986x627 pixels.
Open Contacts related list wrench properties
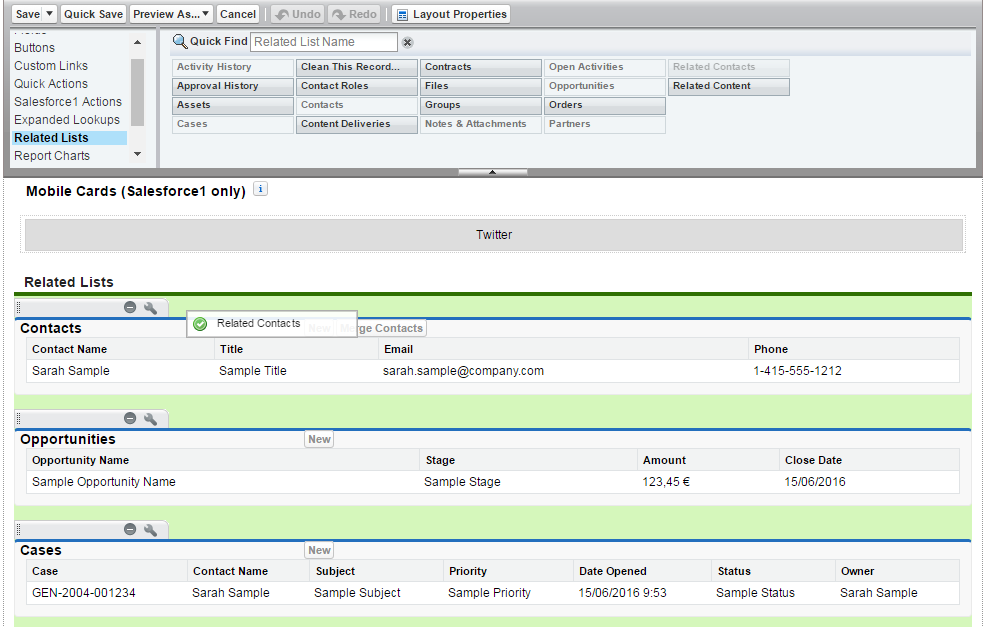tap(150, 308)
